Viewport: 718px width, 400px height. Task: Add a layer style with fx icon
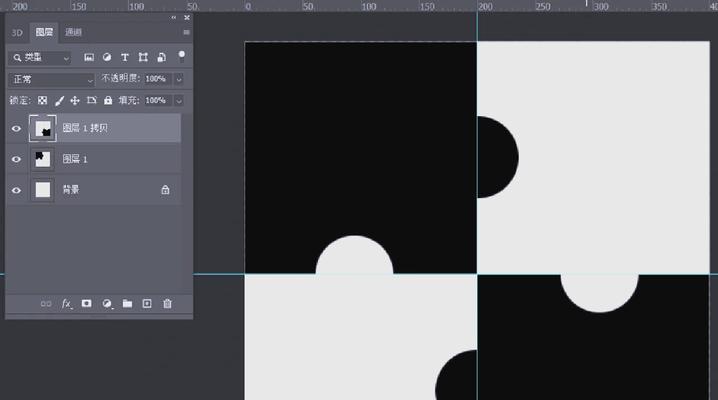[67, 304]
